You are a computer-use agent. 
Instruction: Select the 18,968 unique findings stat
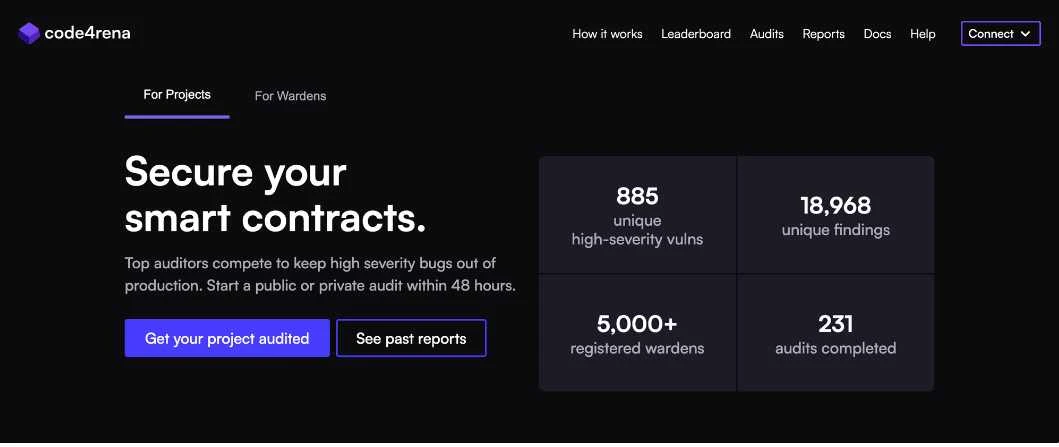pos(835,215)
